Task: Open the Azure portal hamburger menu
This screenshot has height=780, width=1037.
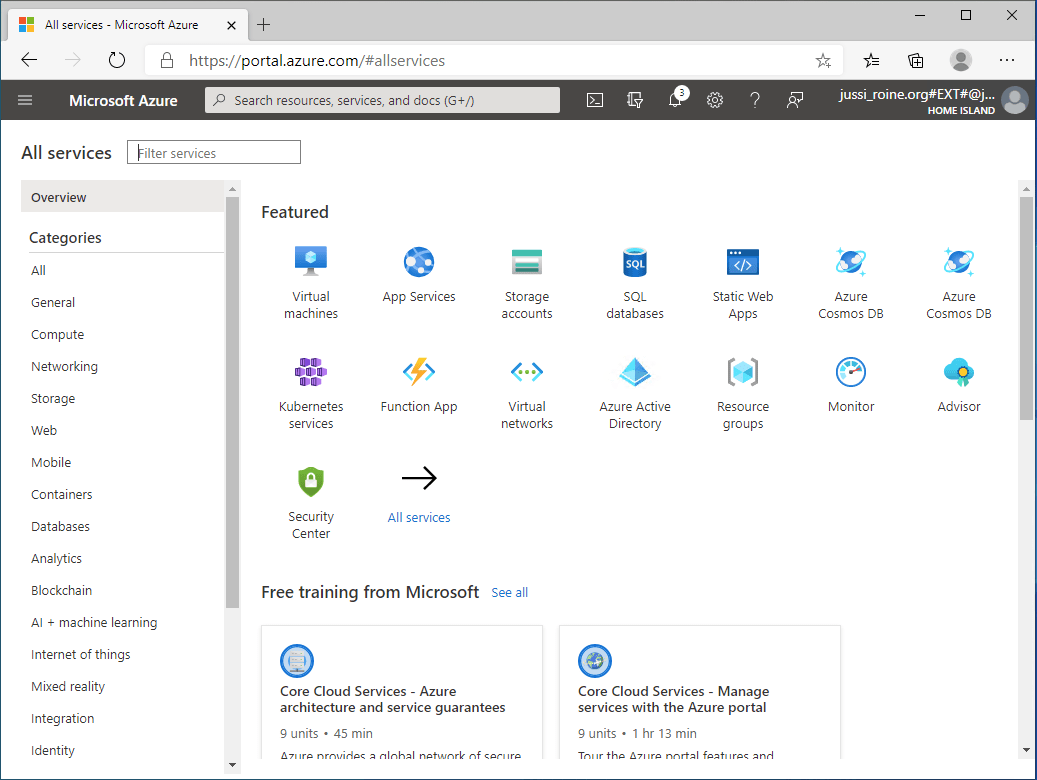Action: 25,101
